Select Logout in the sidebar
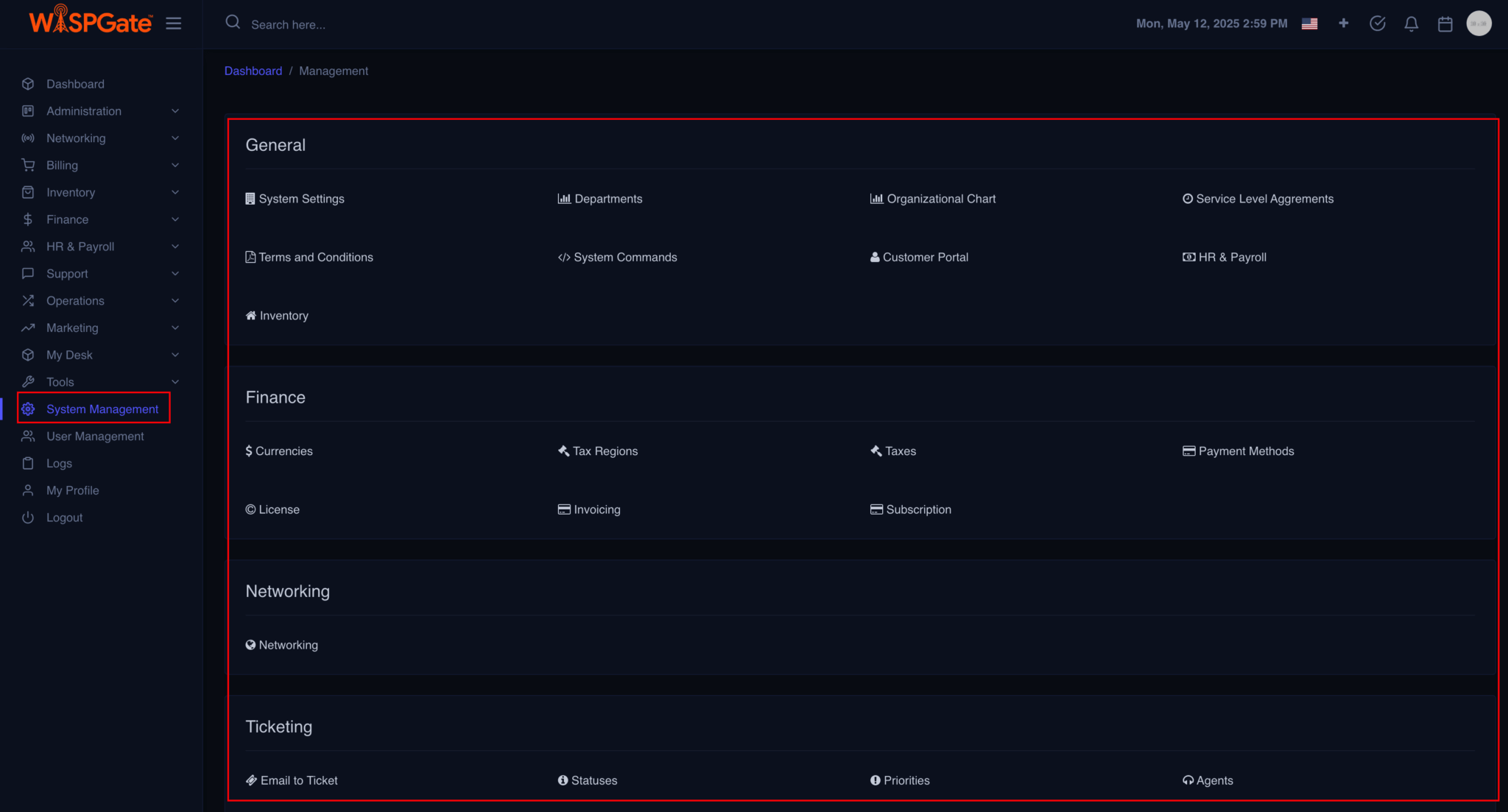The image size is (1508, 812). (64, 518)
